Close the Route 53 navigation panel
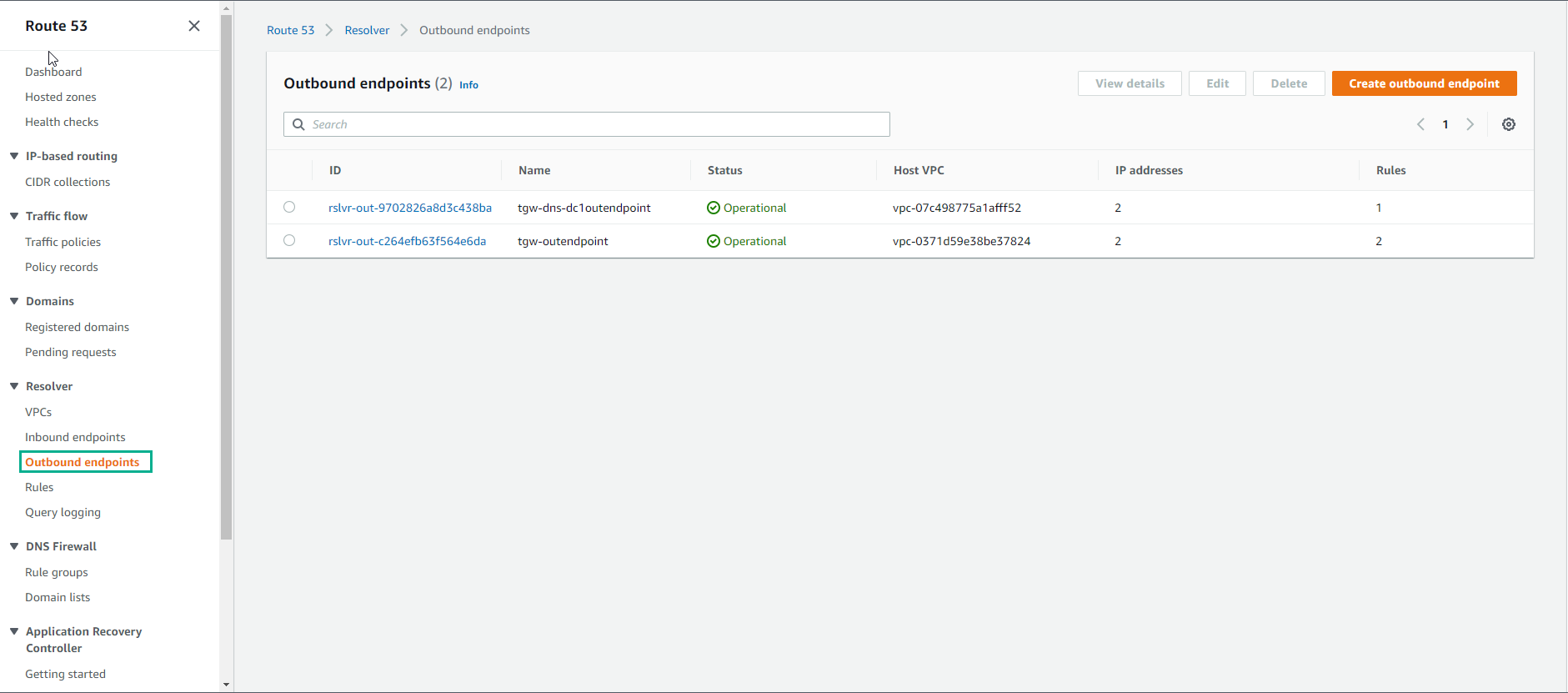The width and height of the screenshot is (1568, 693). click(x=194, y=26)
